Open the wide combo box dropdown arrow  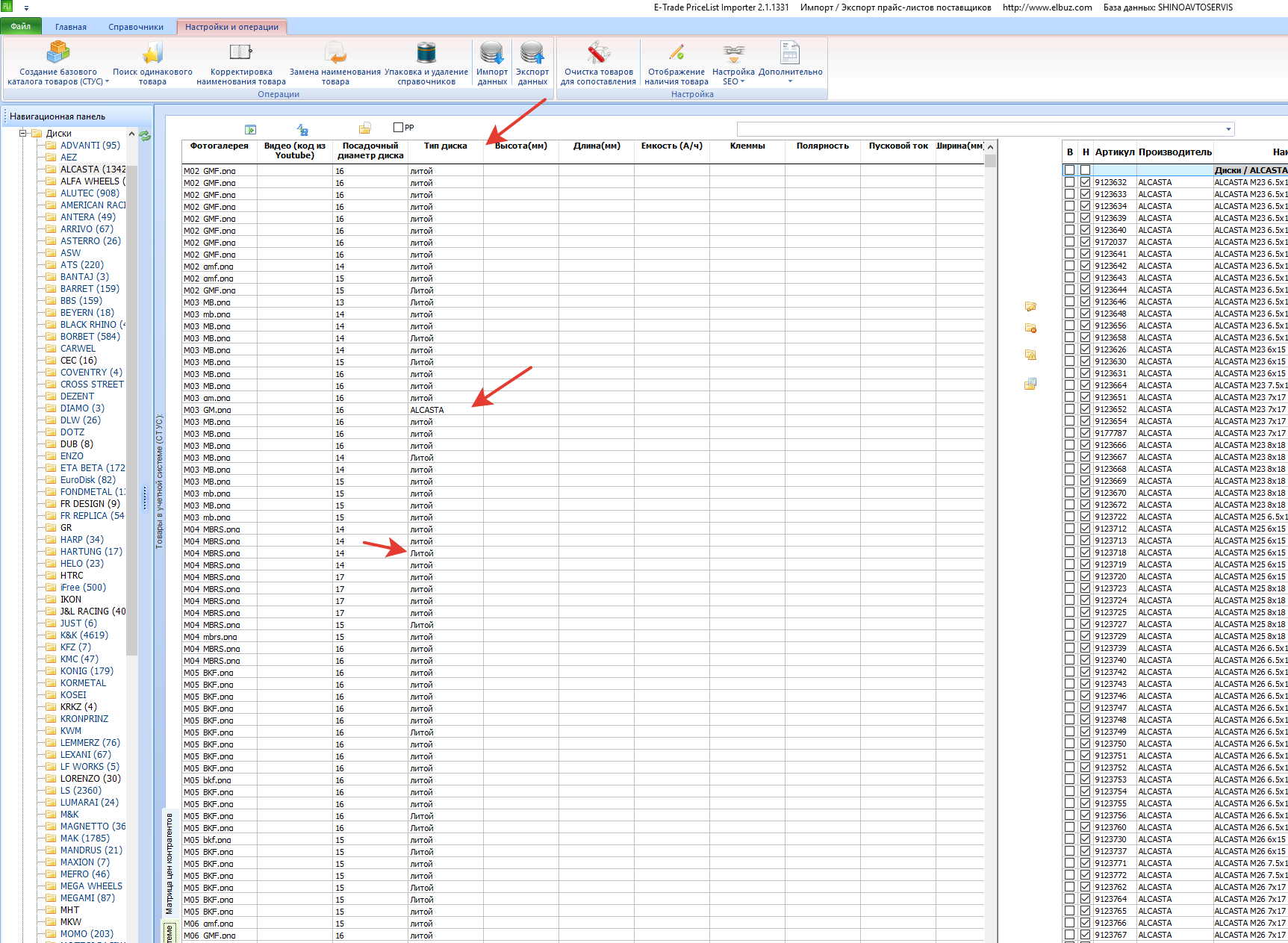1228,129
